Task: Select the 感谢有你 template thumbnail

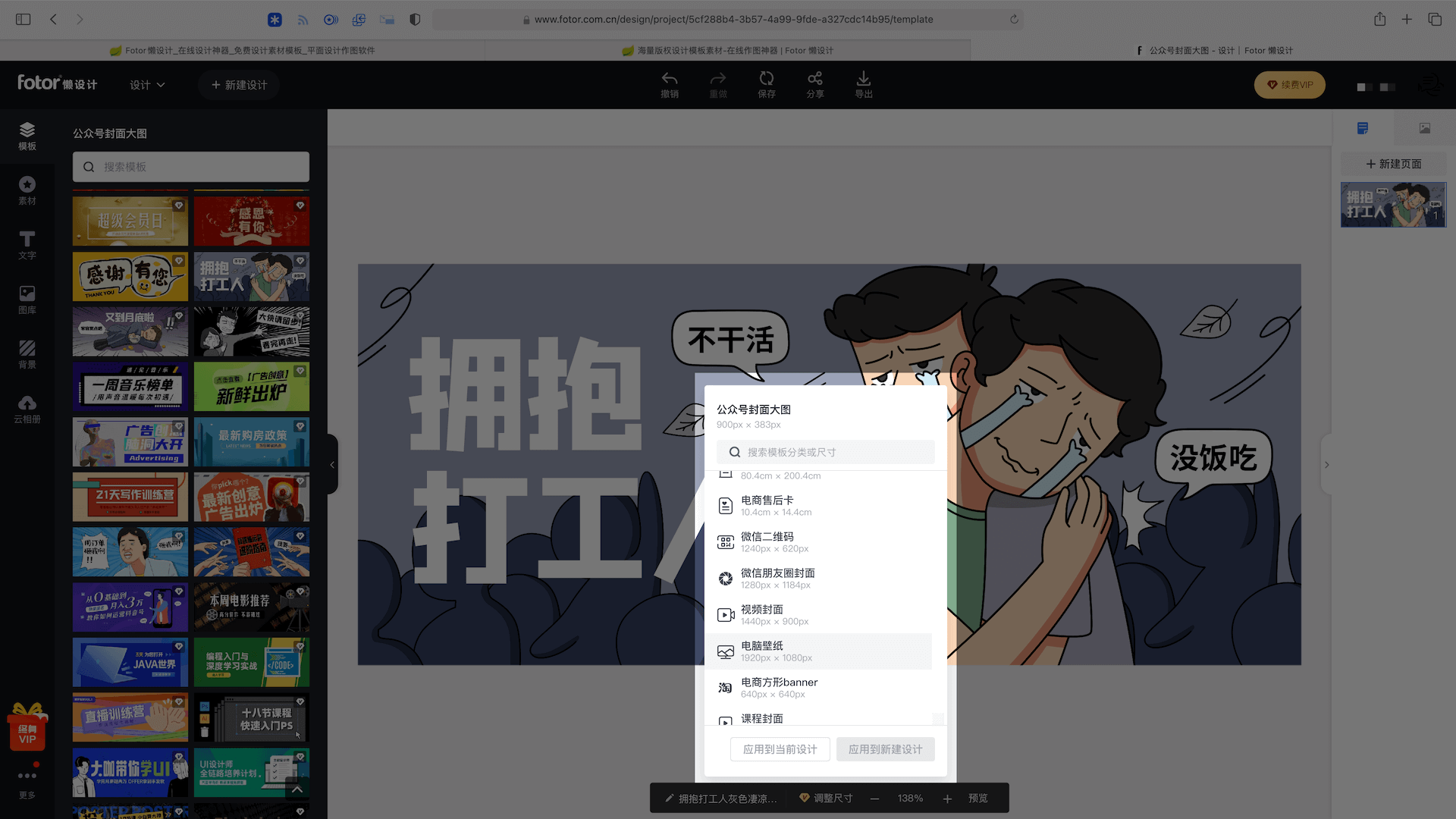Action: 130,277
